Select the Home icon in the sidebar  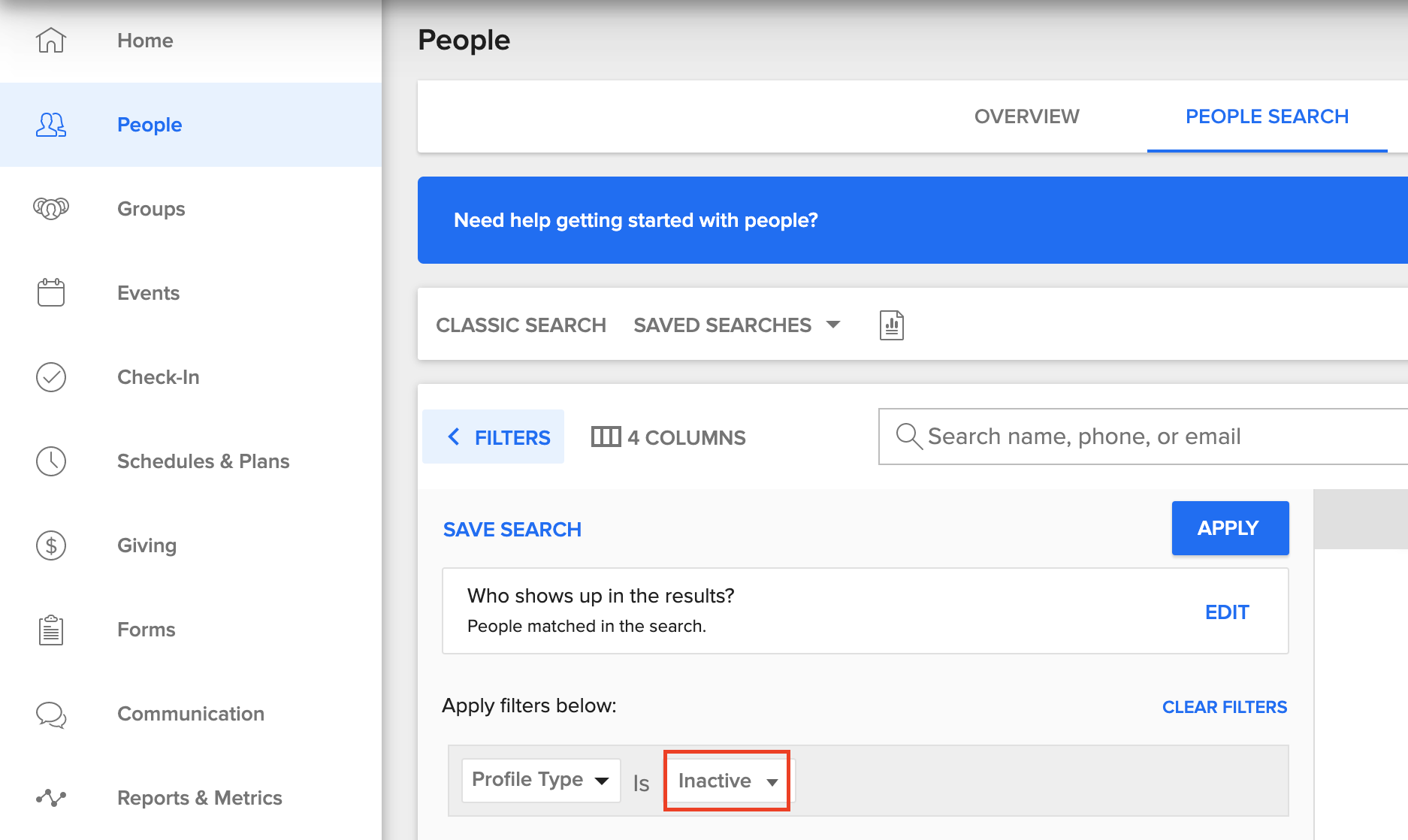coord(50,41)
